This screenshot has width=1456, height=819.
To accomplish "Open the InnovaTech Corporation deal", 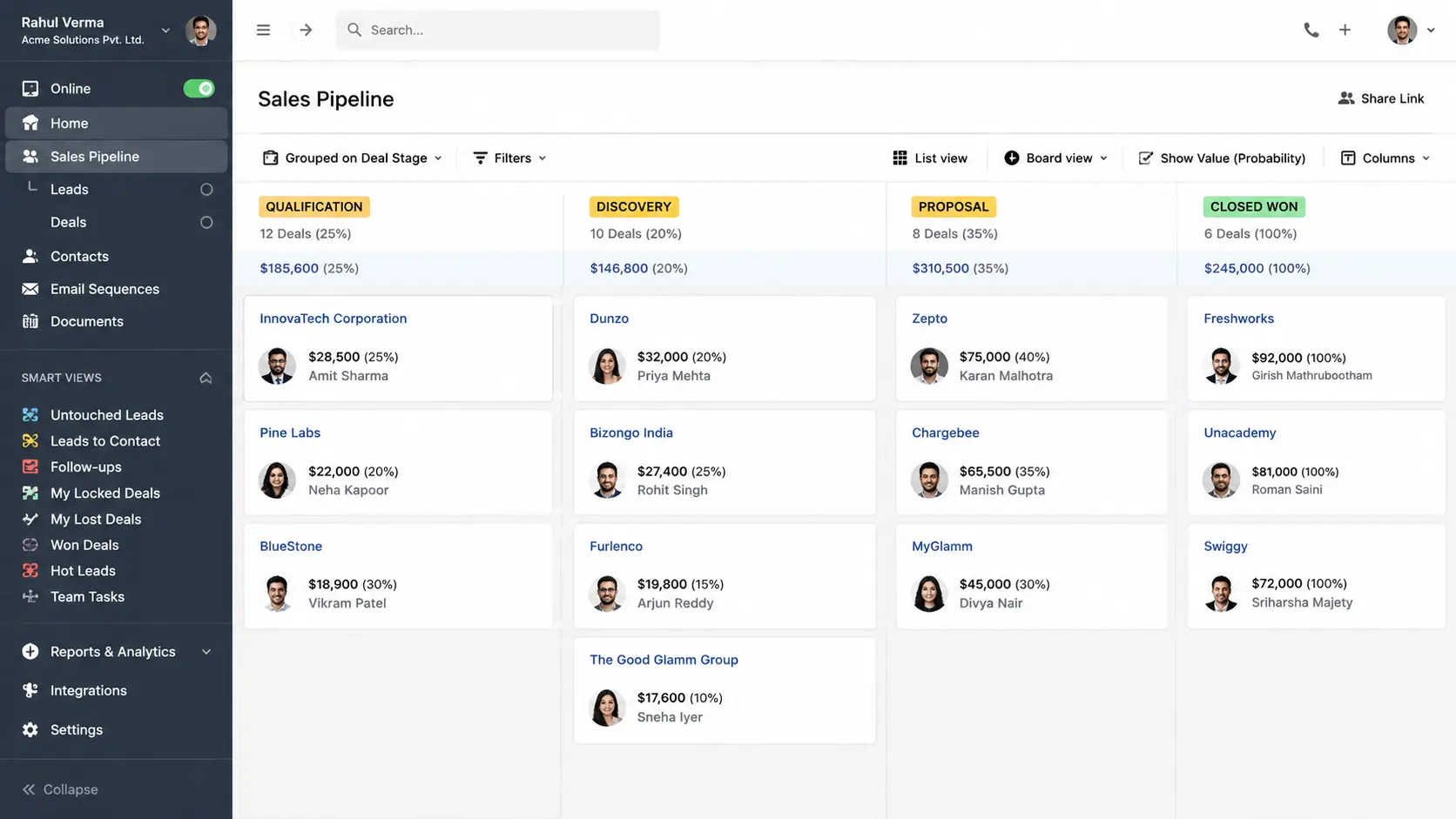I will pos(333,319).
